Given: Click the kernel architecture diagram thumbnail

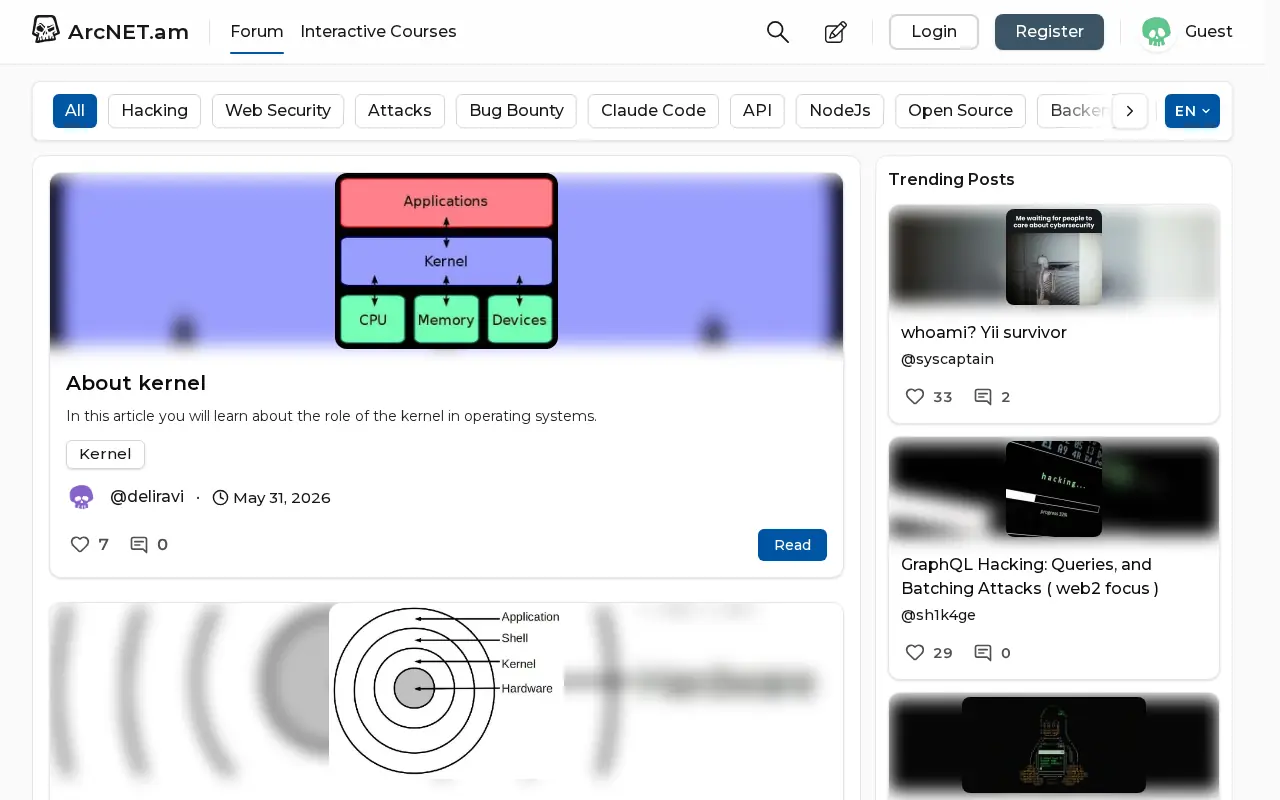Looking at the screenshot, I should pyautogui.click(x=446, y=261).
